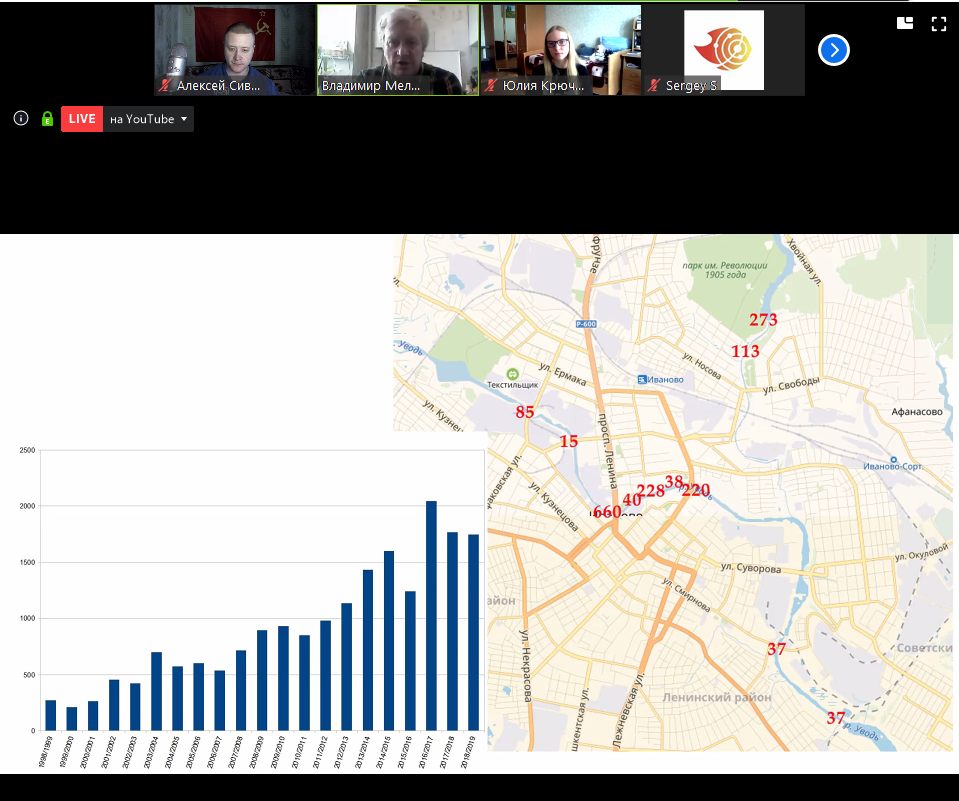This screenshot has width=959, height=801.
Task: Click Sergey's muted microphone icon
Action: pos(655,86)
